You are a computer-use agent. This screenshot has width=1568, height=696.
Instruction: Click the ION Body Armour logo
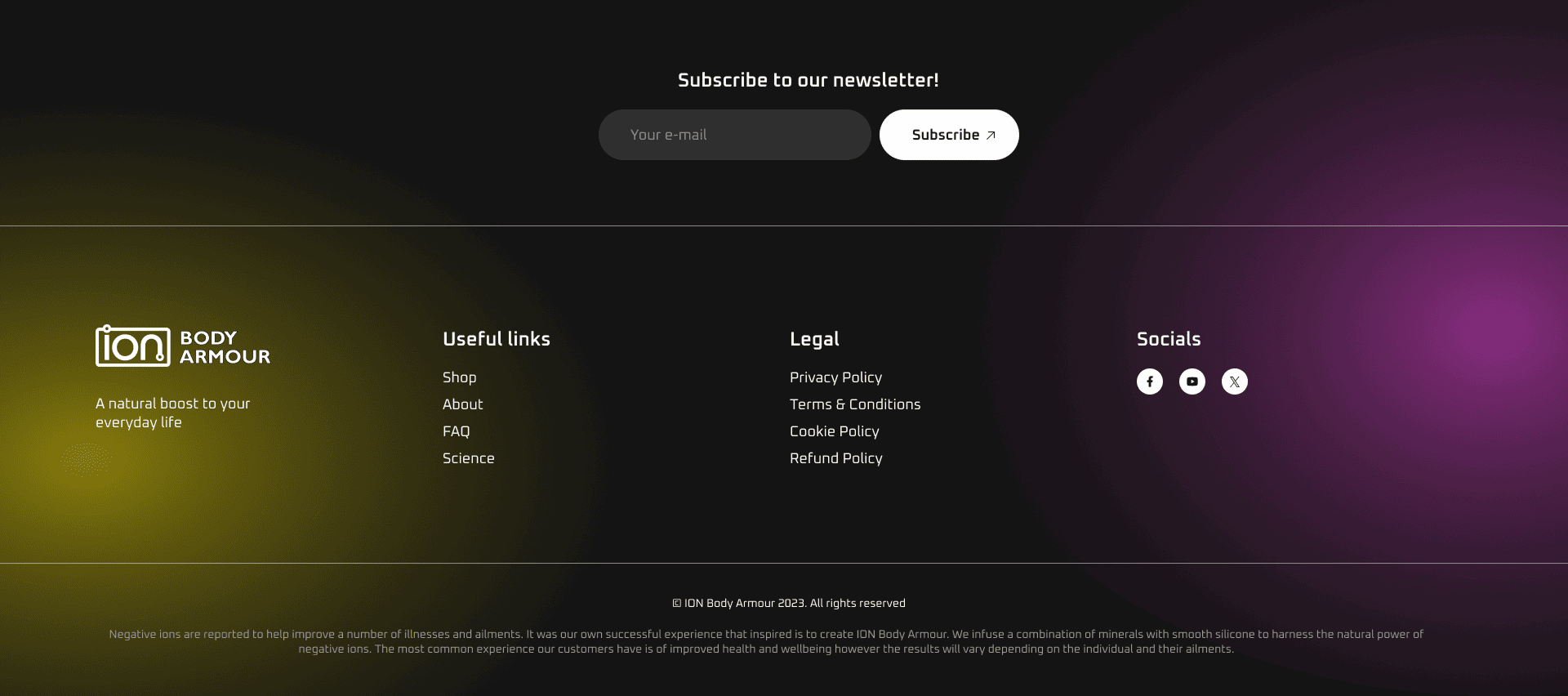[x=183, y=346]
